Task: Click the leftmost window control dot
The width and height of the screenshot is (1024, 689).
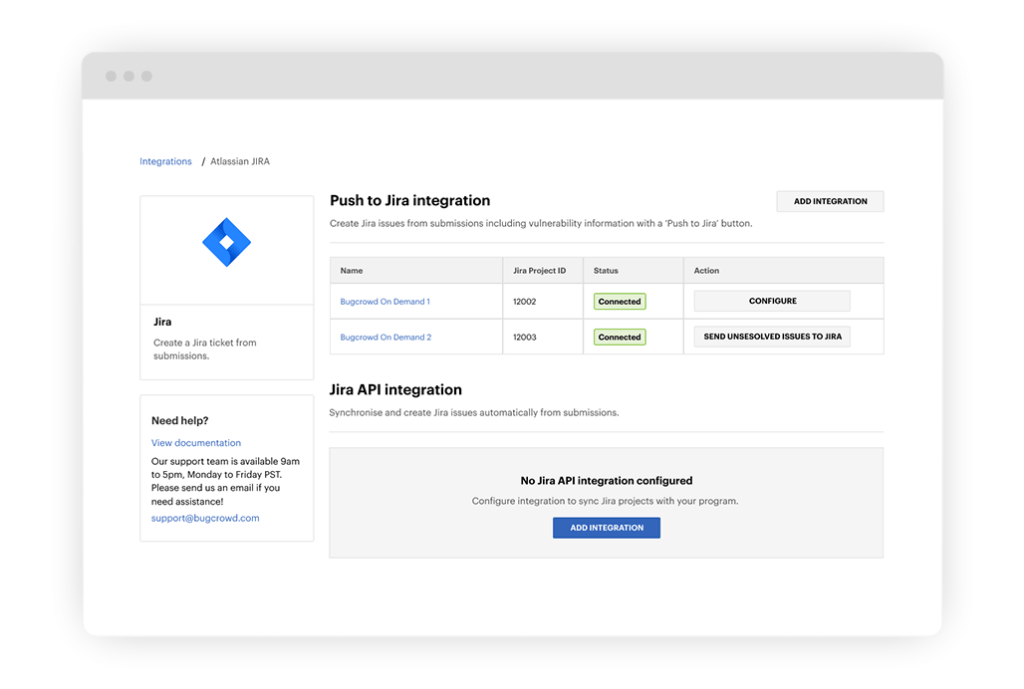Action: click(110, 76)
